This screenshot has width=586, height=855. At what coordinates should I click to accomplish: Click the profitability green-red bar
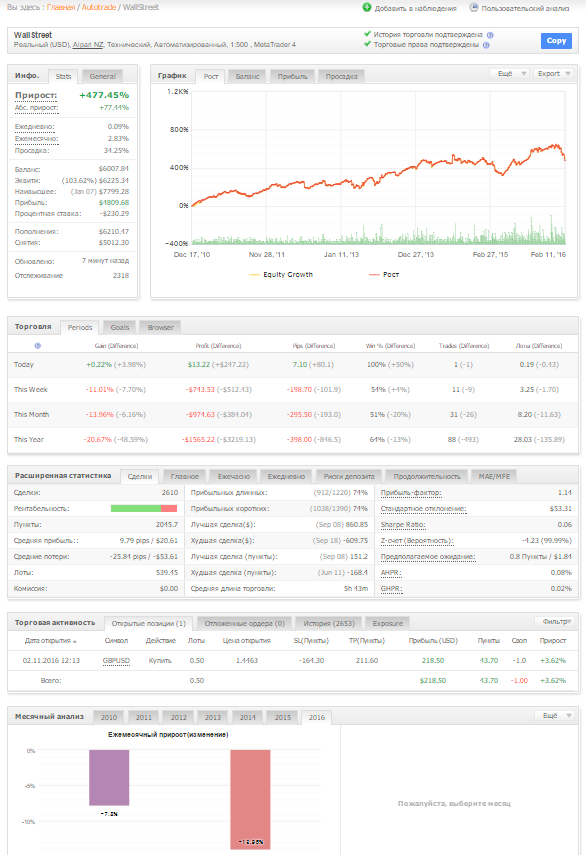144,508
